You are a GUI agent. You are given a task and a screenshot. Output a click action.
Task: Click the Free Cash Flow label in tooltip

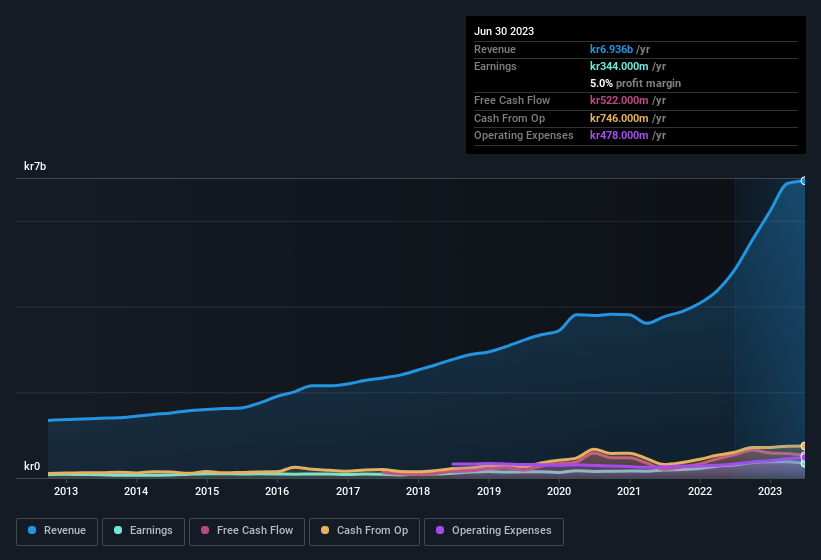point(512,100)
